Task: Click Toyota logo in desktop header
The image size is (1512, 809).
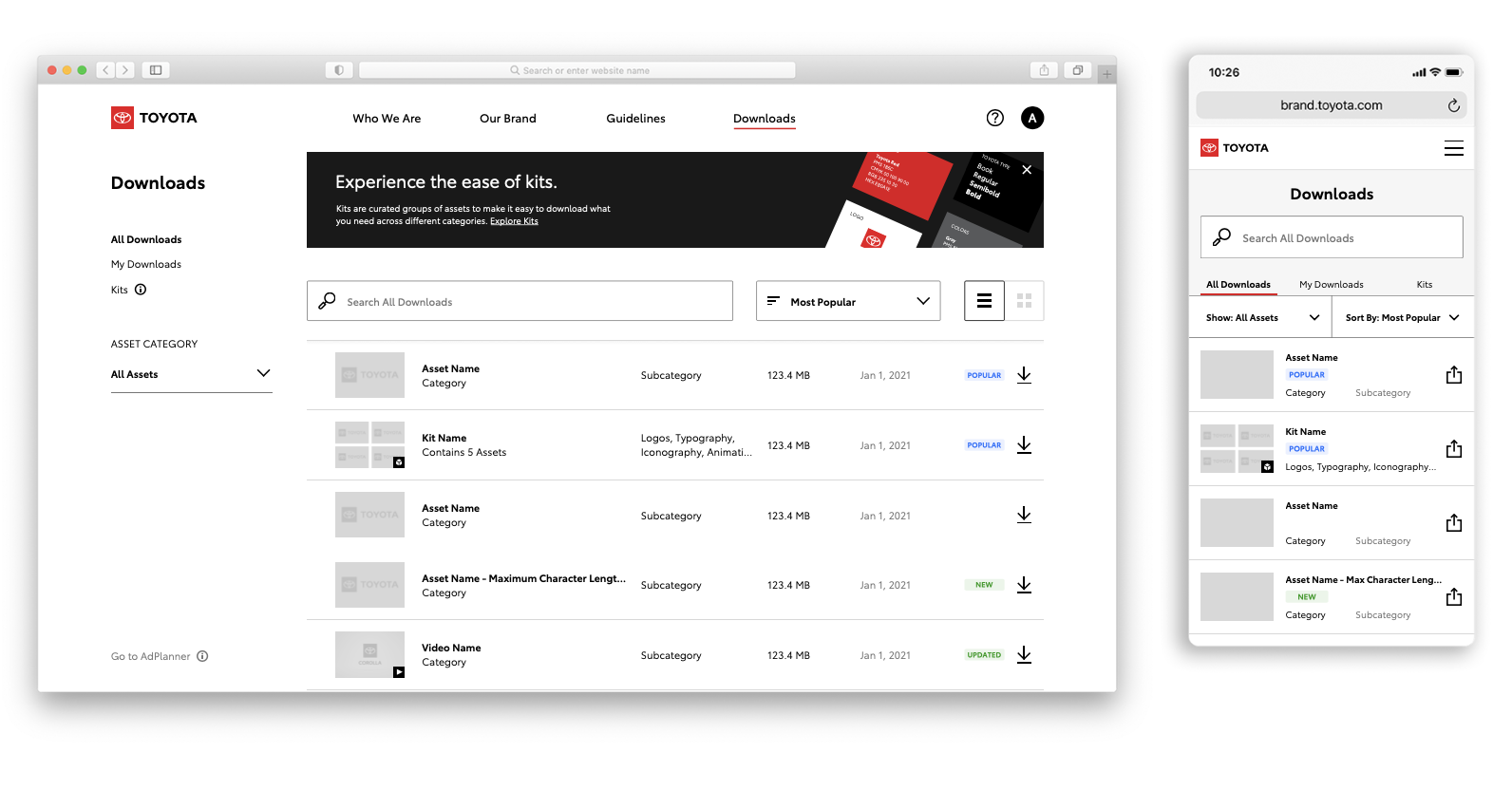Action: pyautogui.click(x=154, y=118)
